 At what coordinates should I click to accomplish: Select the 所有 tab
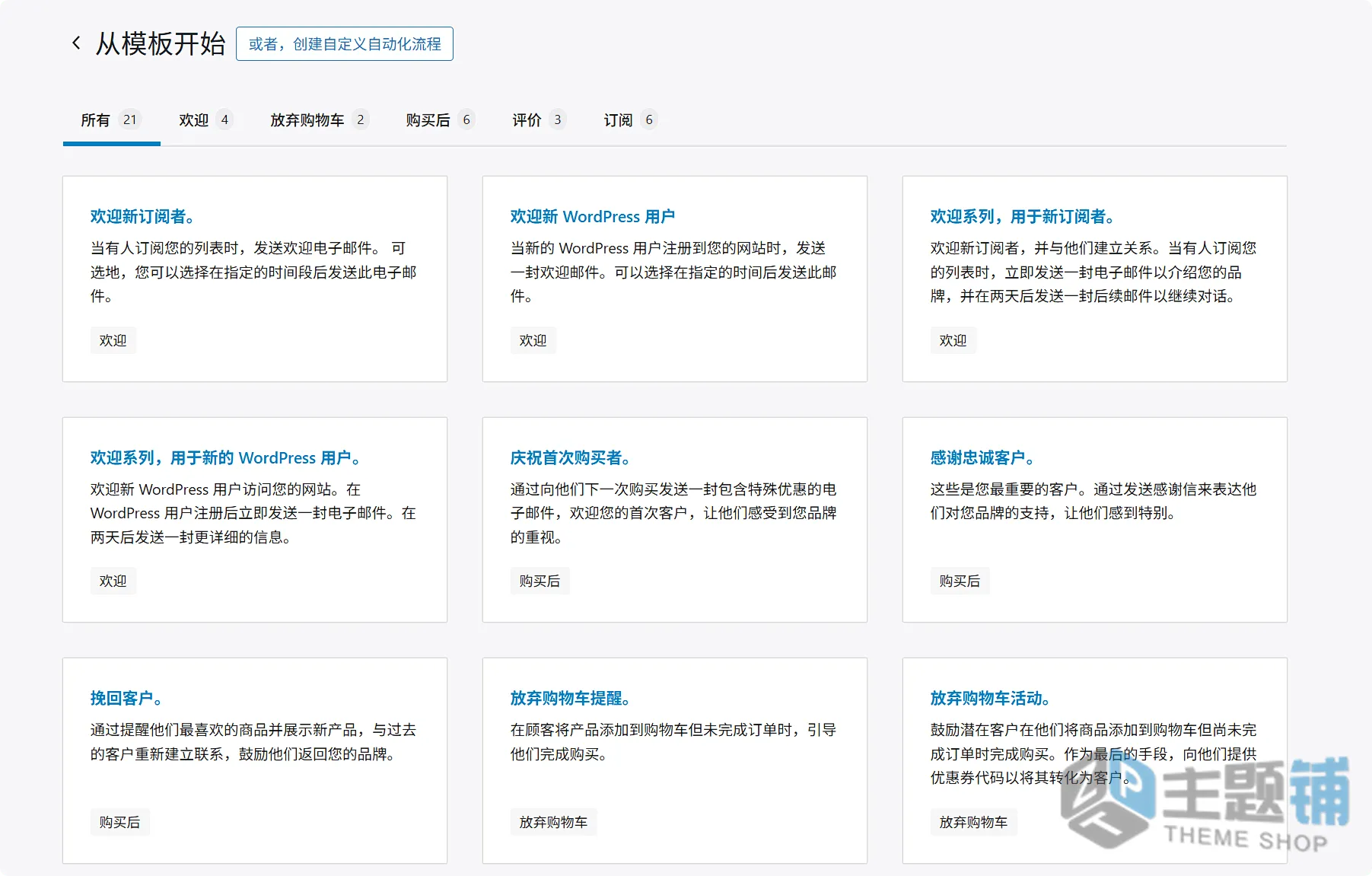point(111,120)
